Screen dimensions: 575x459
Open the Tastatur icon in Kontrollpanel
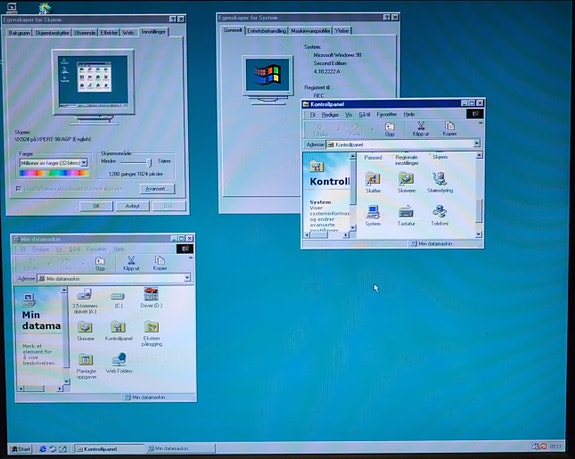(x=406, y=215)
